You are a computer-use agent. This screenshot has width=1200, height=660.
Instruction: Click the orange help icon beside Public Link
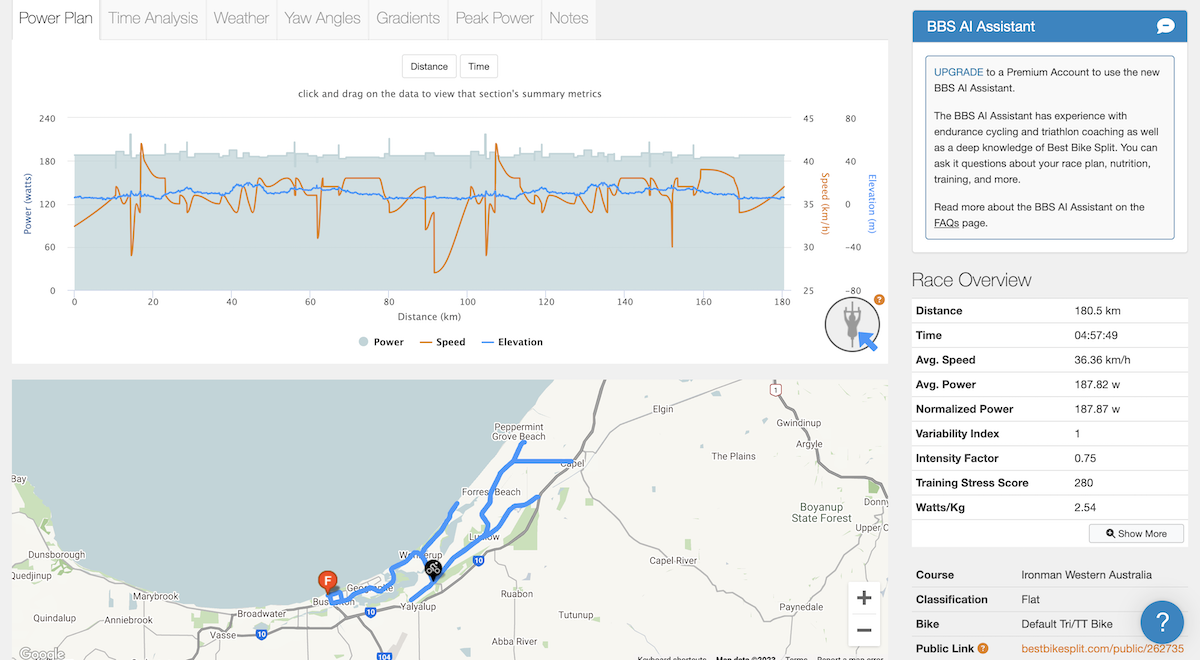pyautogui.click(x=983, y=649)
